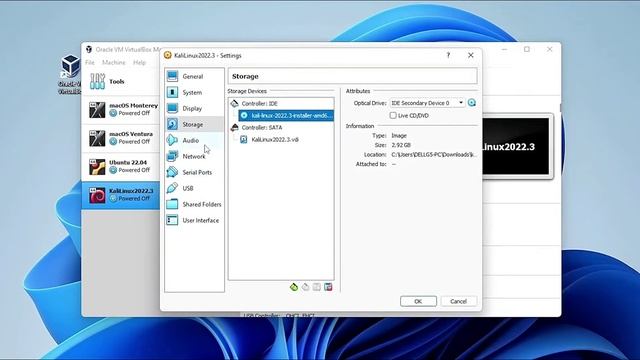This screenshot has width=640, height=360.
Task: Select KaliLinux2022.3 VM in Manager list
Action: point(121,195)
